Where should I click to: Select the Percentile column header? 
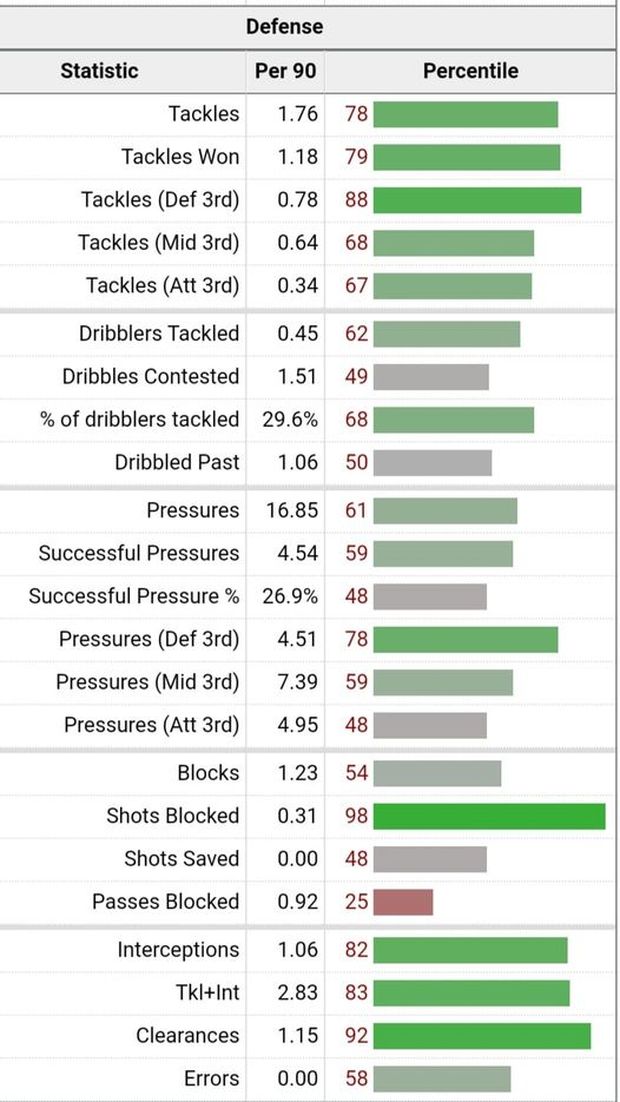coord(470,71)
